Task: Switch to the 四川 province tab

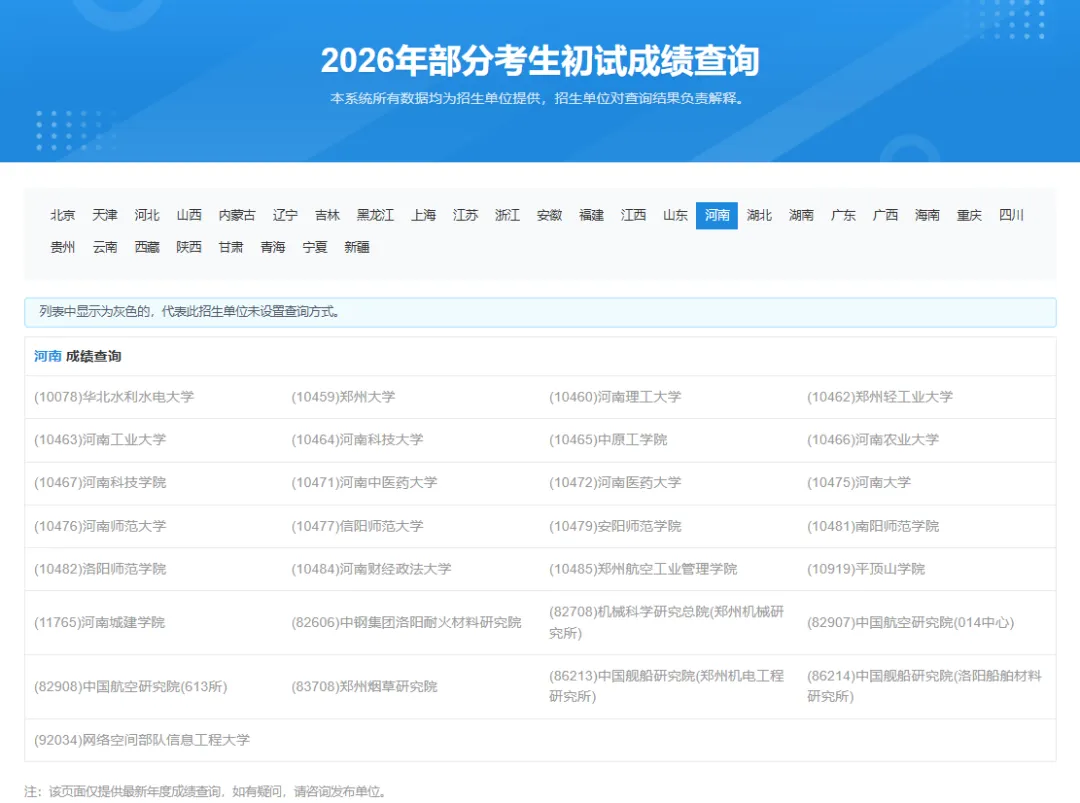Action: (1011, 216)
